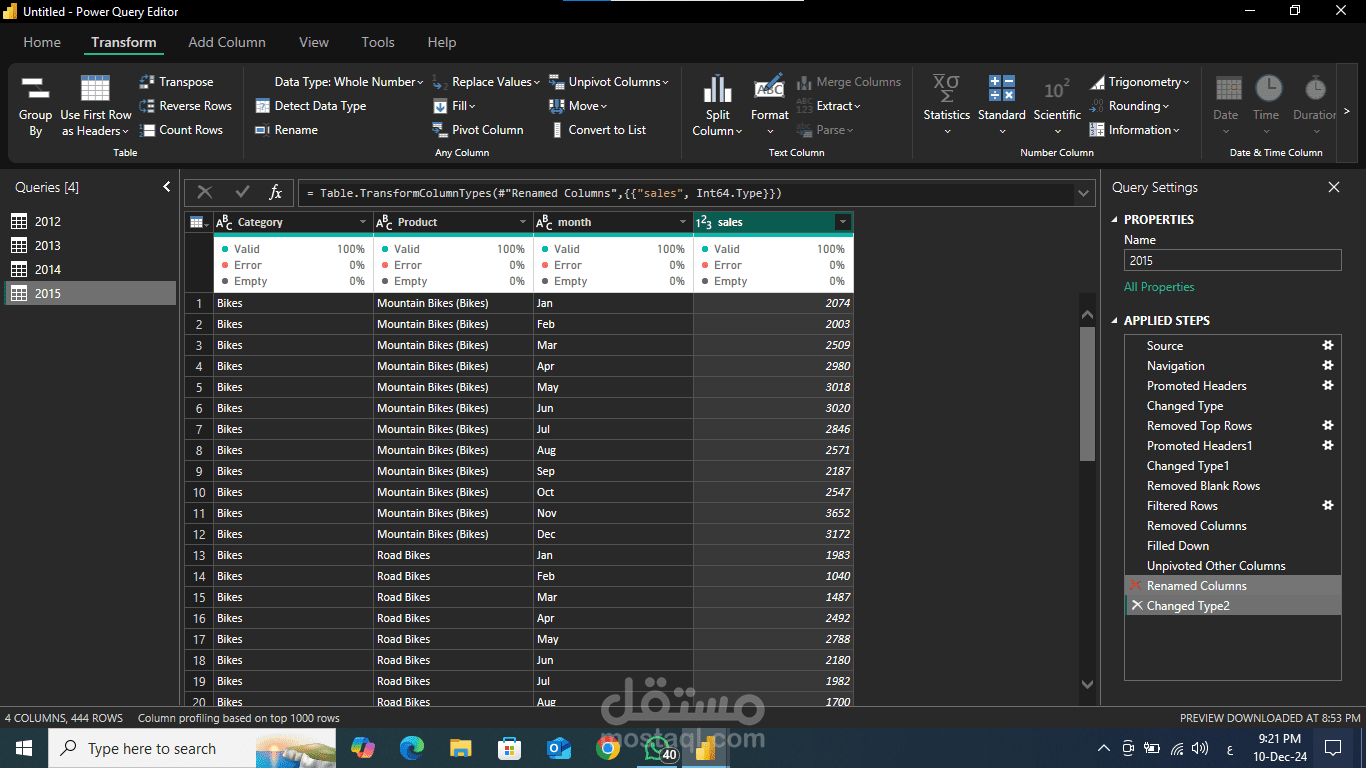Open gear settings for Source step

(x=1328, y=345)
